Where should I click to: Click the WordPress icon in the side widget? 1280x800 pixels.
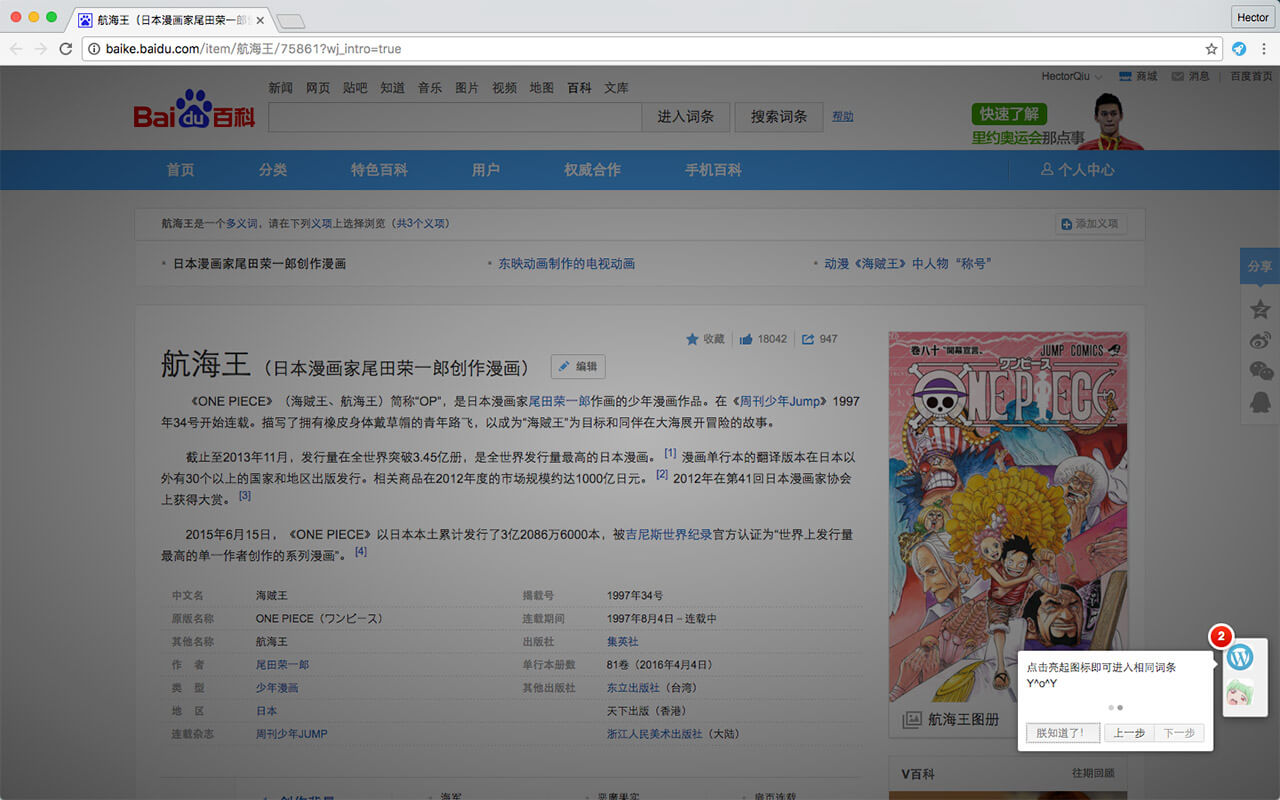pyautogui.click(x=1240, y=657)
